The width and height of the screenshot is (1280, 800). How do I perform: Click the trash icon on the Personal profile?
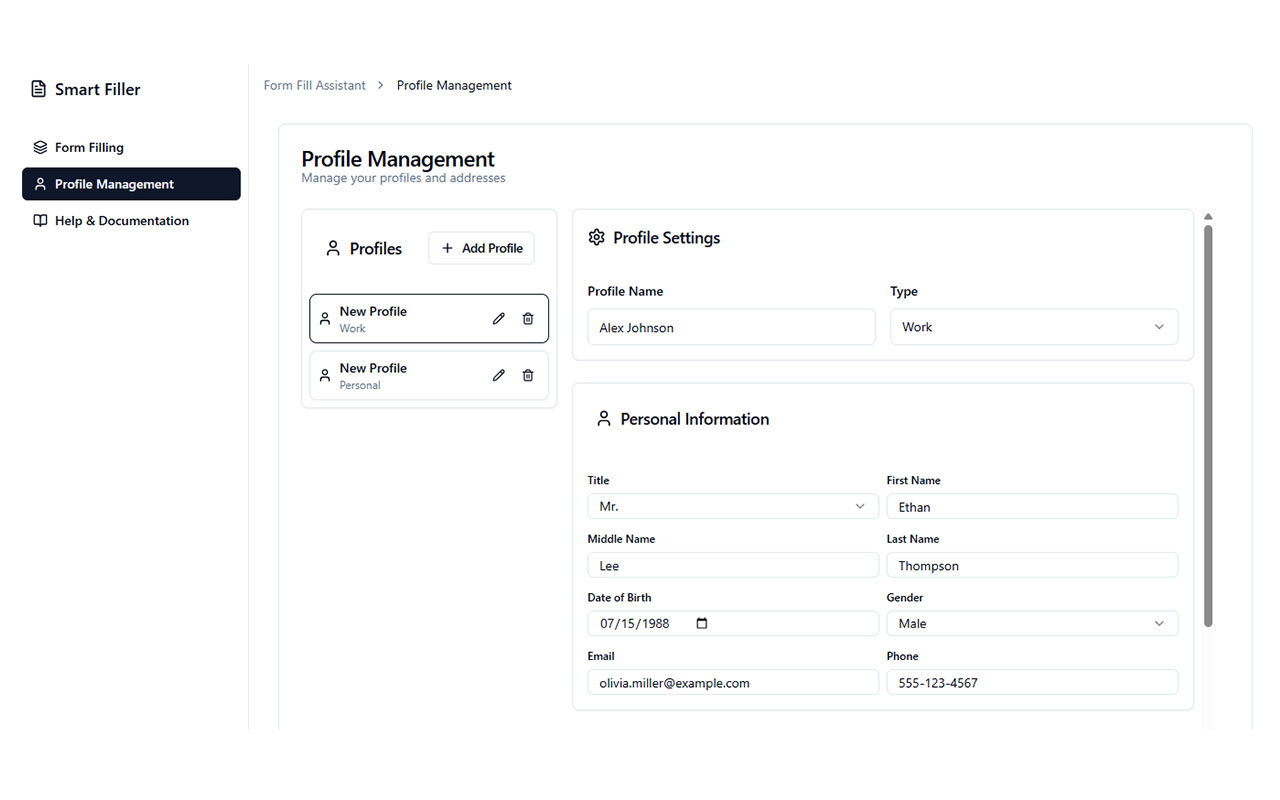pos(528,375)
